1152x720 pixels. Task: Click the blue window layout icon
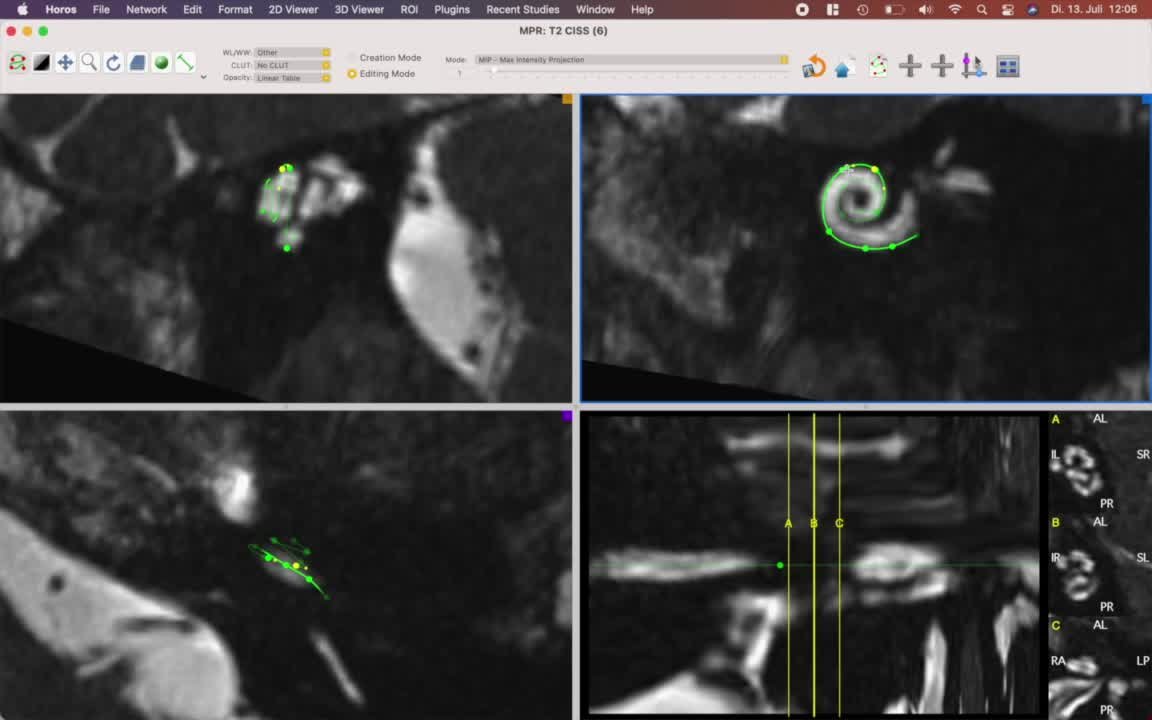(x=1008, y=66)
